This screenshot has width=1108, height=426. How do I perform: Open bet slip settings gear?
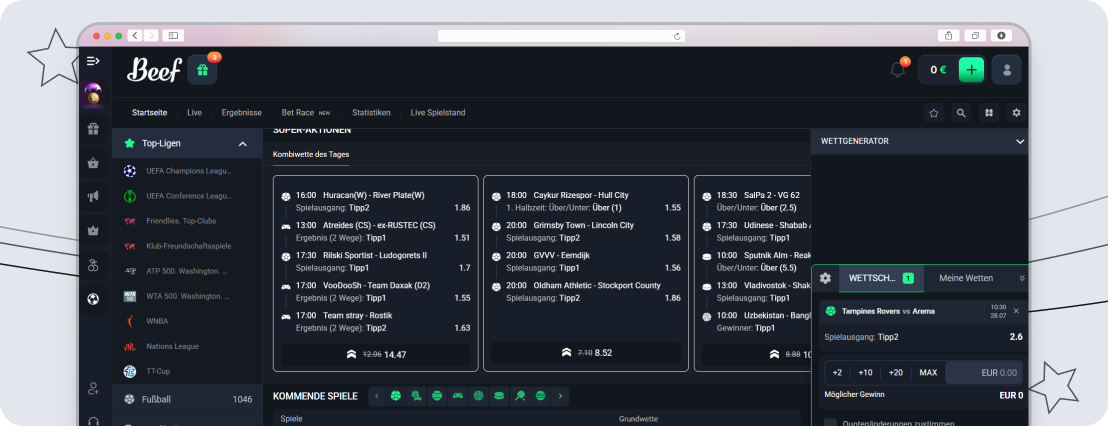pyautogui.click(x=825, y=278)
